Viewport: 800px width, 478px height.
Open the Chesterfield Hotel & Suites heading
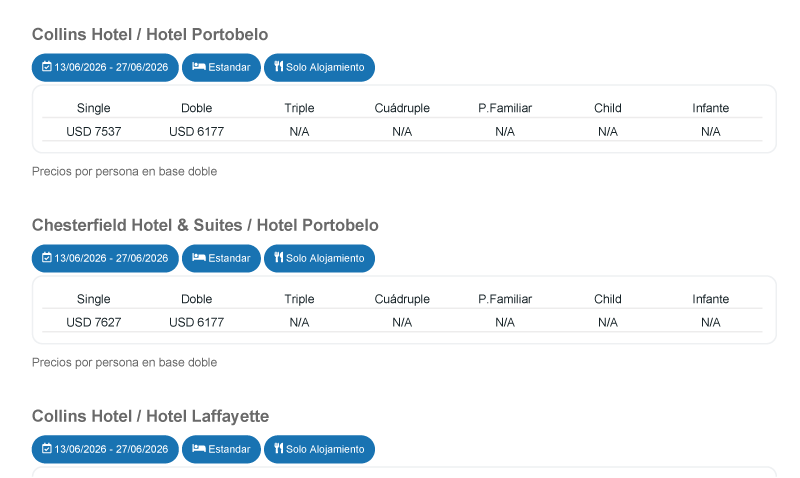[205, 226]
